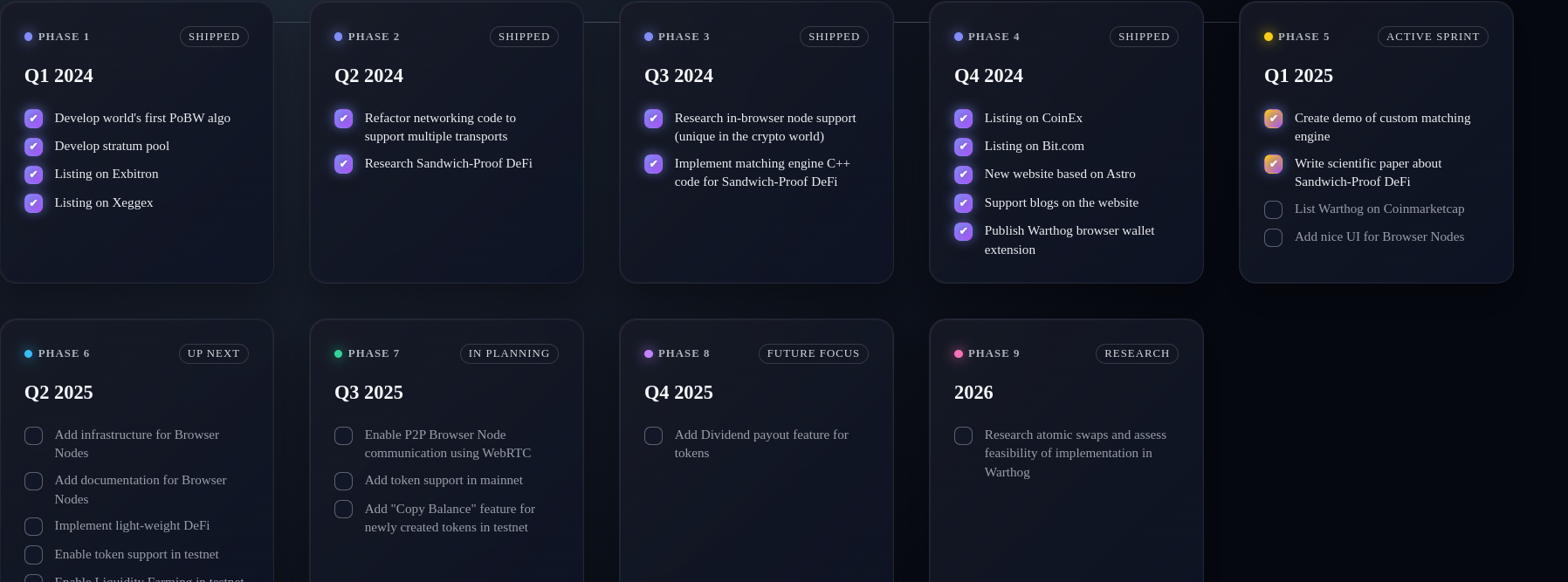Open the Q4 2024 heading
The image size is (1568, 582).
(x=988, y=76)
